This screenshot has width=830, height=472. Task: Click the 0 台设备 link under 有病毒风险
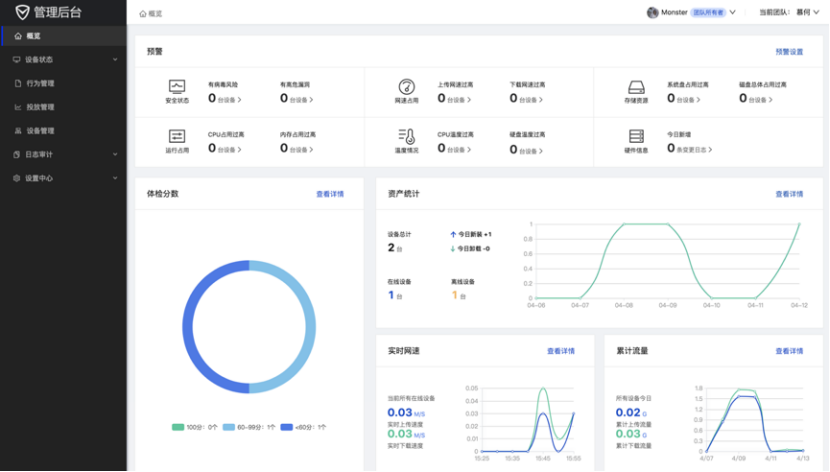point(227,99)
